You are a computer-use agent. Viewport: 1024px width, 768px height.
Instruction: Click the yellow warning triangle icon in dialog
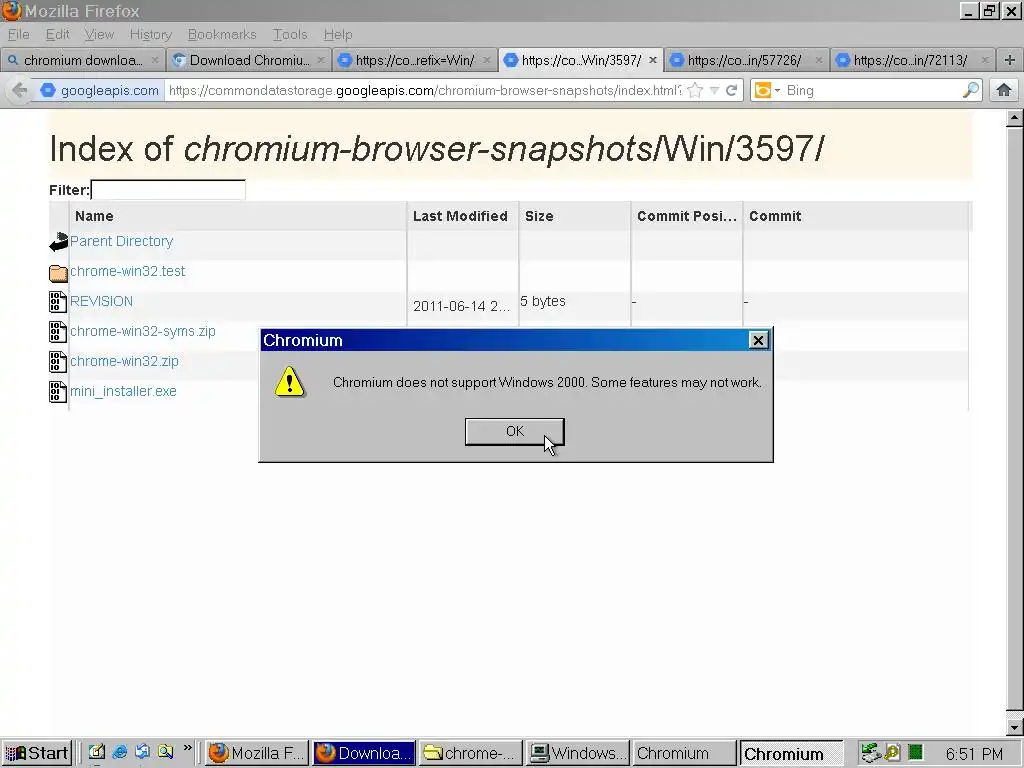[x=289, y=381]
